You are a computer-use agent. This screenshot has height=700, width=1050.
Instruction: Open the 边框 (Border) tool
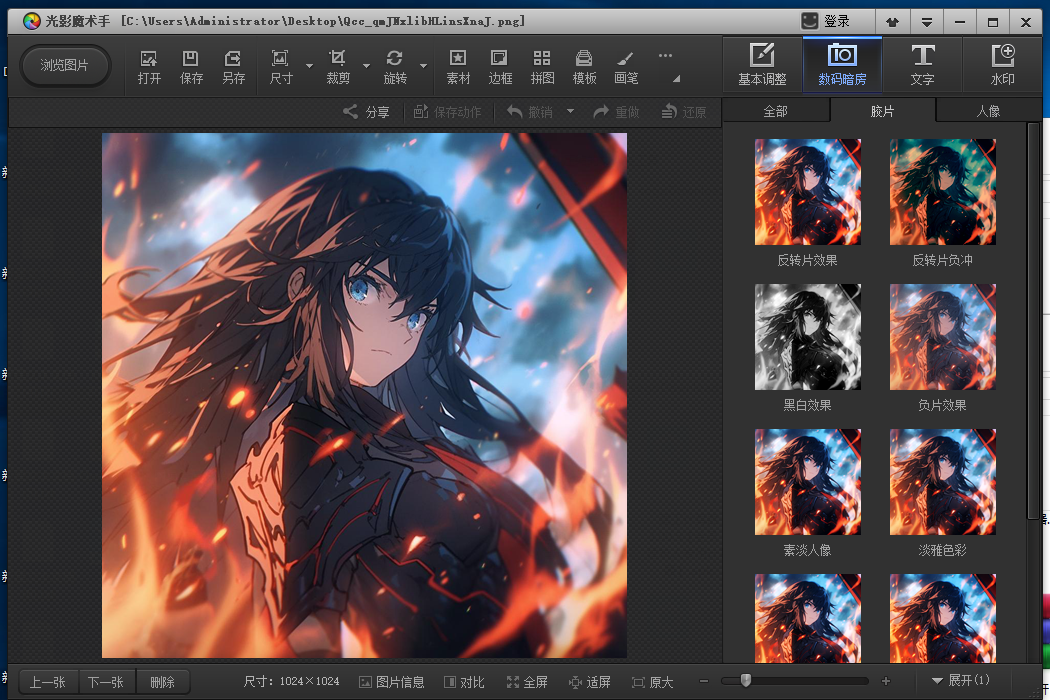[x=500, y=66]
